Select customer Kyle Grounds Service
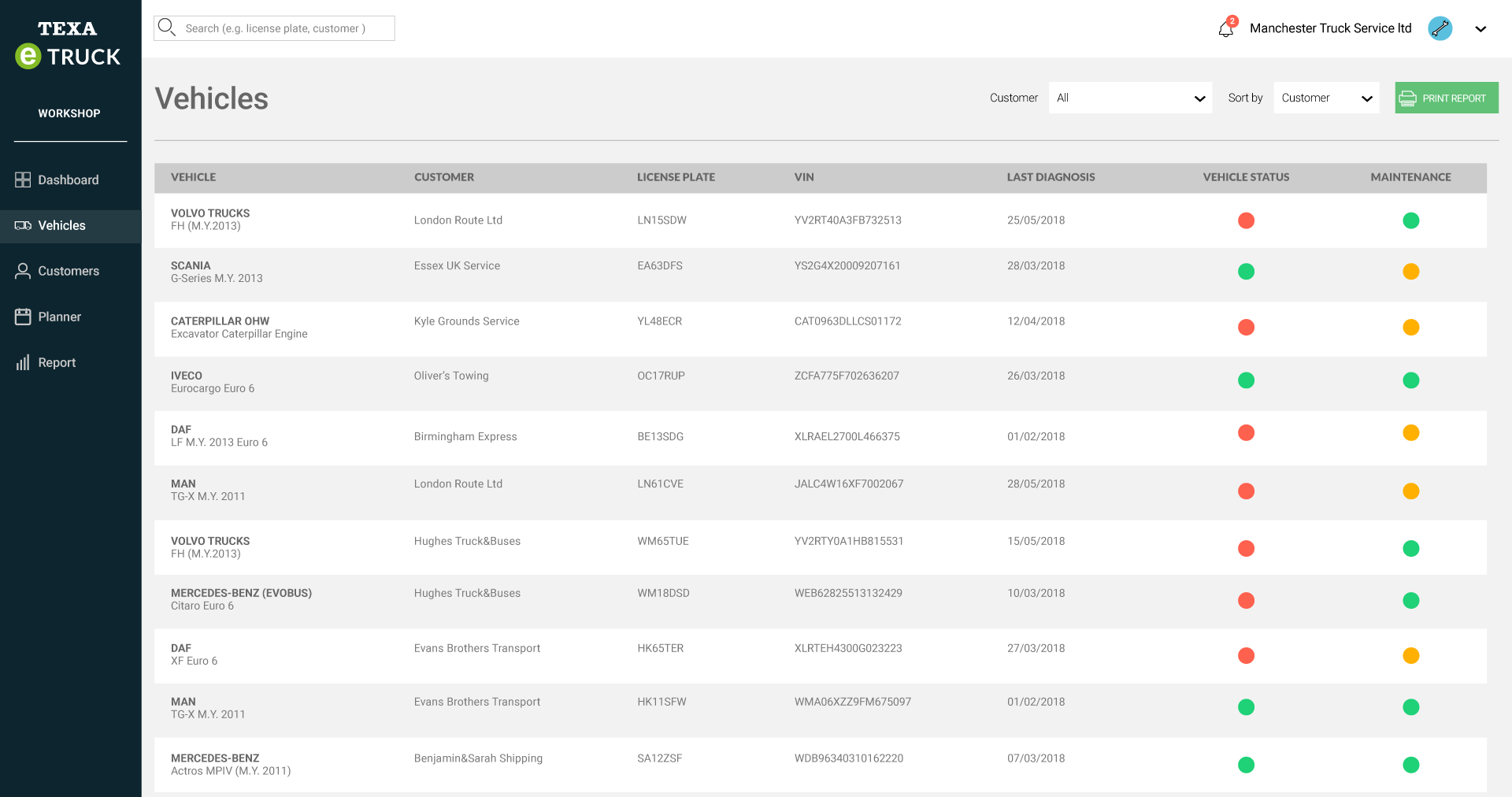This screenshot has width=1512, height=797. (466, 321)
